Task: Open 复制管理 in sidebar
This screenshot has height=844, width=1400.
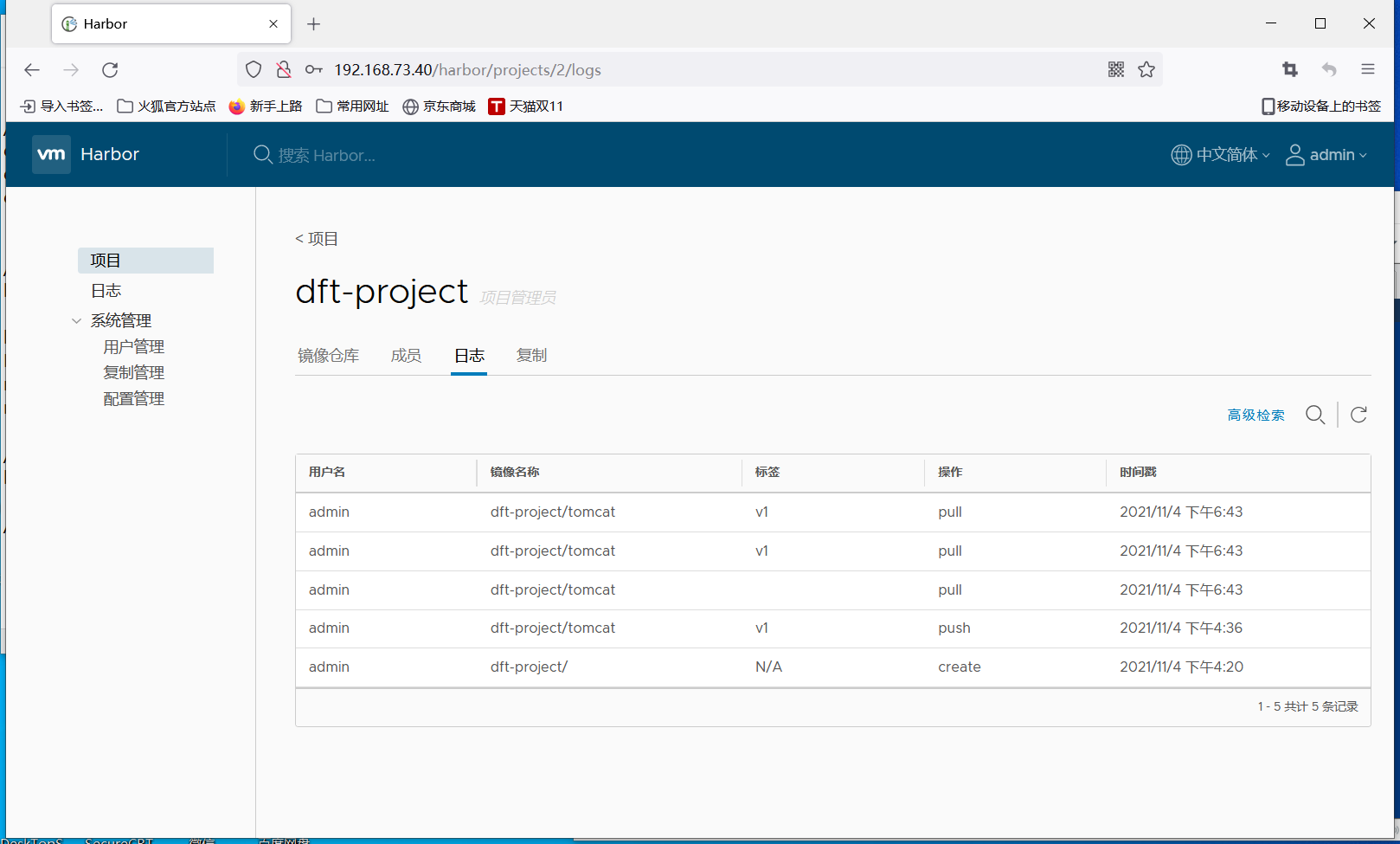Action: (133, 373)
